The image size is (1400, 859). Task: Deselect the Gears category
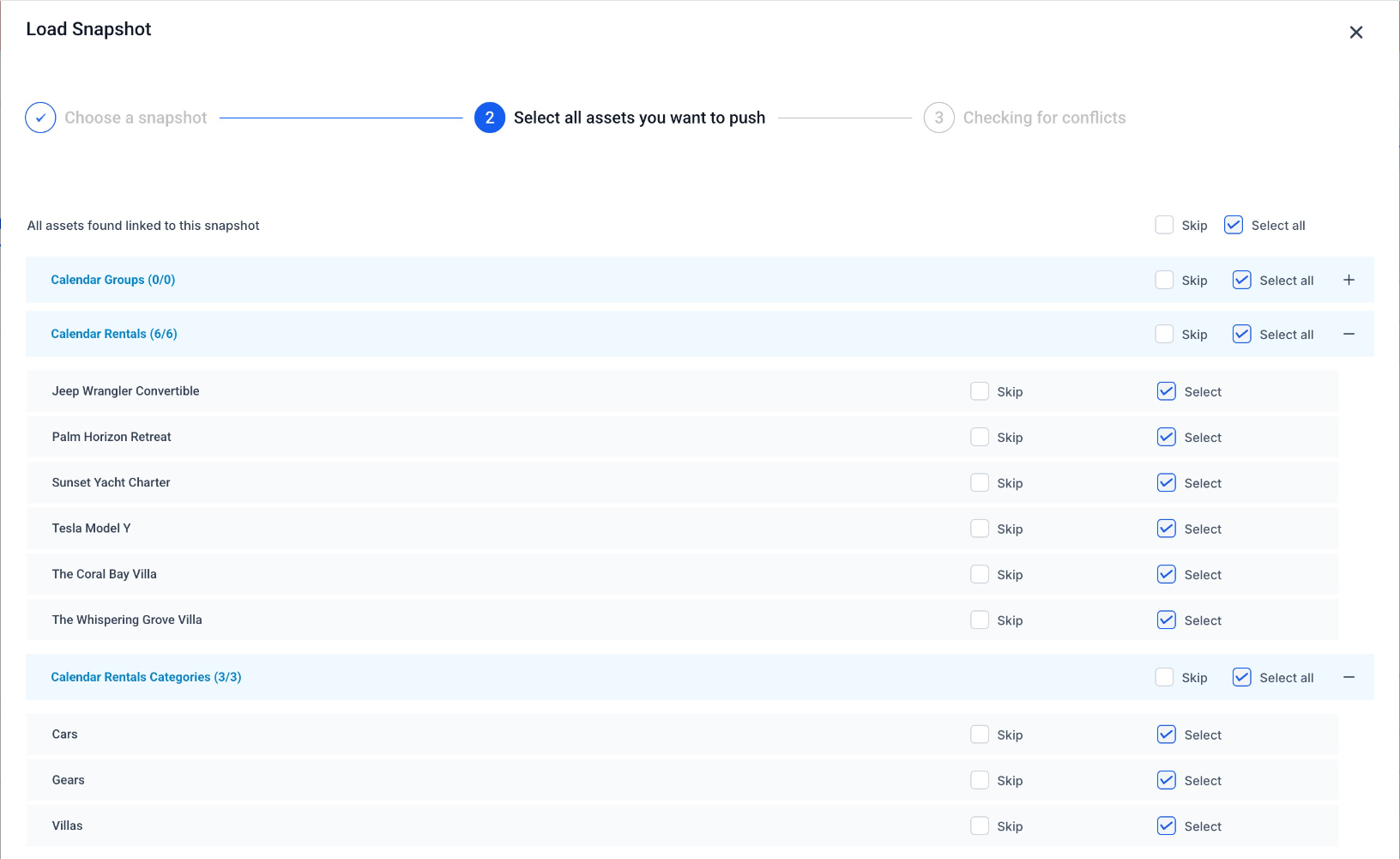click(1167, 780)
